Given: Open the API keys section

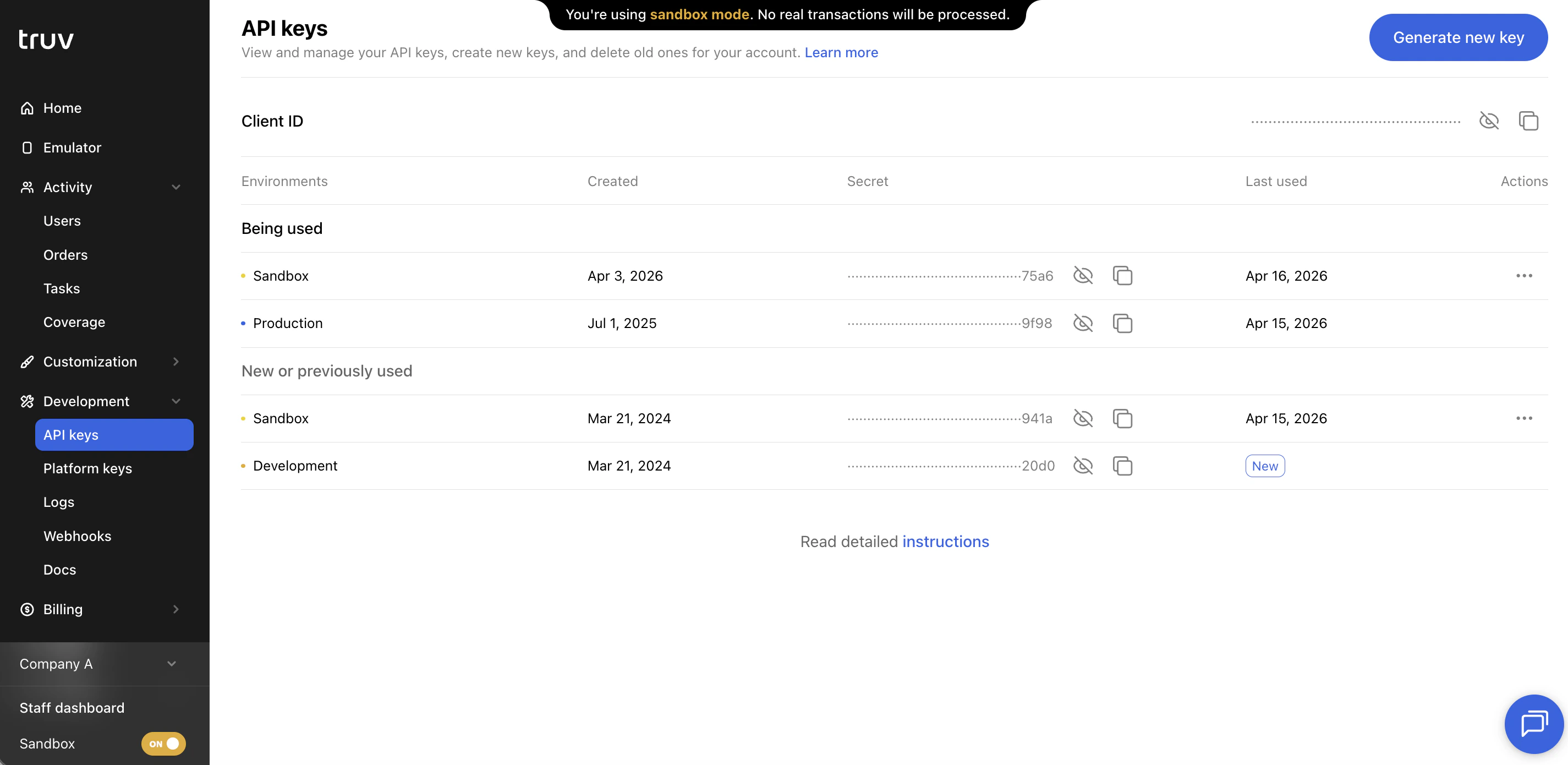Looking at the screenshot, I should coord(70,434).
